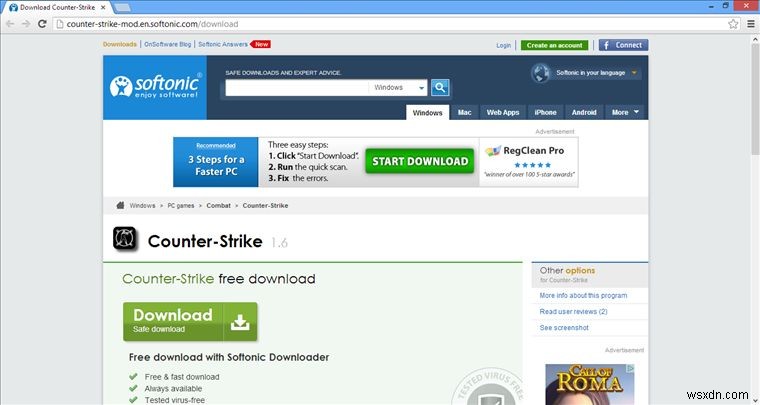Click the home icon in breadcrumb
Screen dimensions: 760x405
pos(120,205)
